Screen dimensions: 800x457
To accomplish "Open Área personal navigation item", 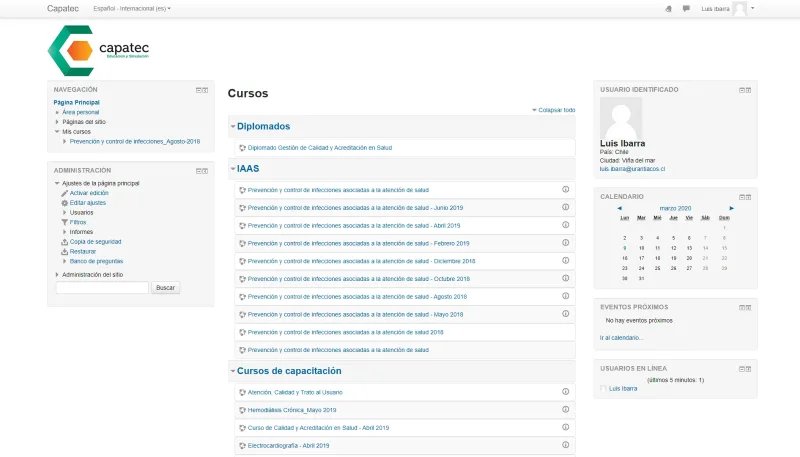I will click(x=81, y=112).
